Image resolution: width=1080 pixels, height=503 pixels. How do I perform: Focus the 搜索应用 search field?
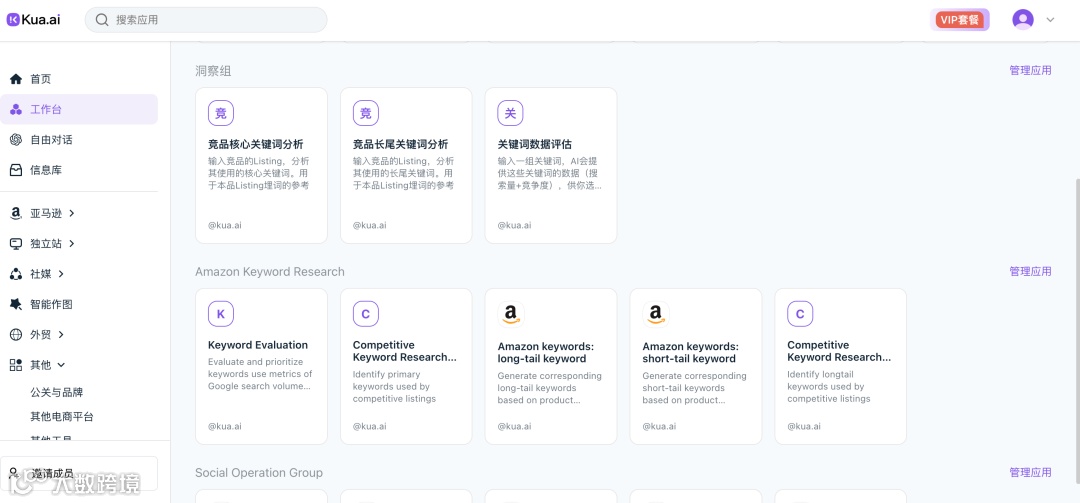pos(206,20)
